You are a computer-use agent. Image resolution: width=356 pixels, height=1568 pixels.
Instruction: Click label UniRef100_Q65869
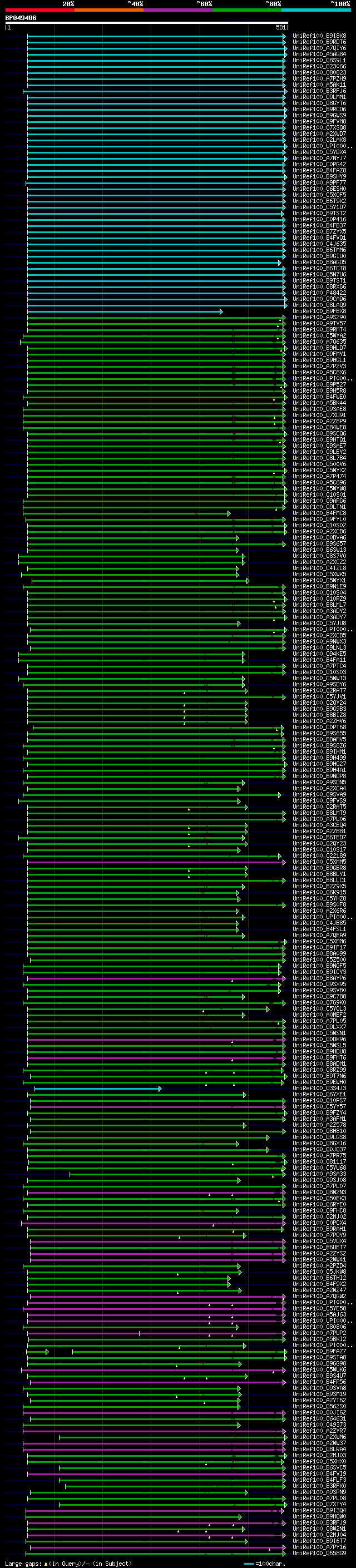tap(319, 1553)
